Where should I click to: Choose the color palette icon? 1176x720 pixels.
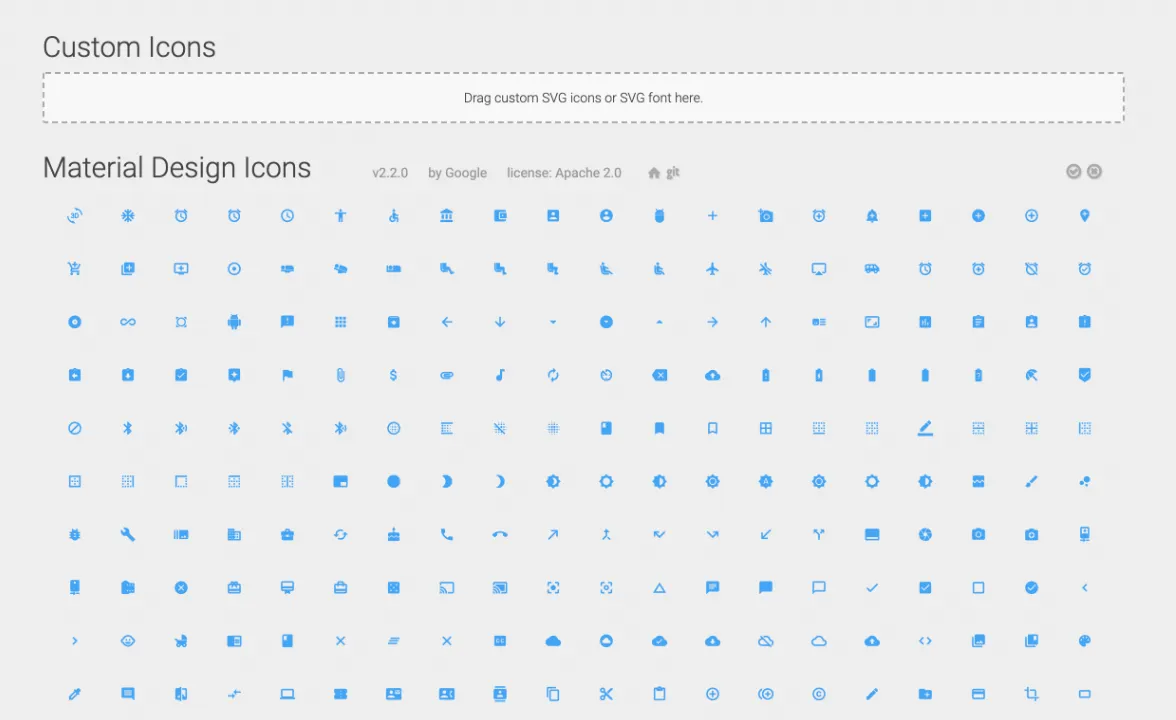[x=1084, y=640]
